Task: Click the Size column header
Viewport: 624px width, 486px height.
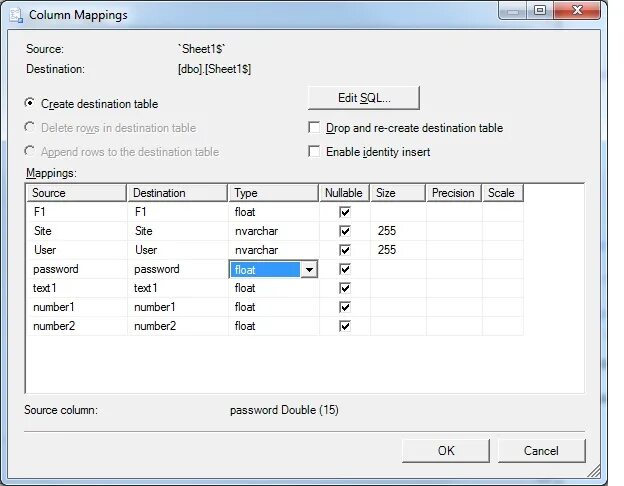Action: [398, 193]
